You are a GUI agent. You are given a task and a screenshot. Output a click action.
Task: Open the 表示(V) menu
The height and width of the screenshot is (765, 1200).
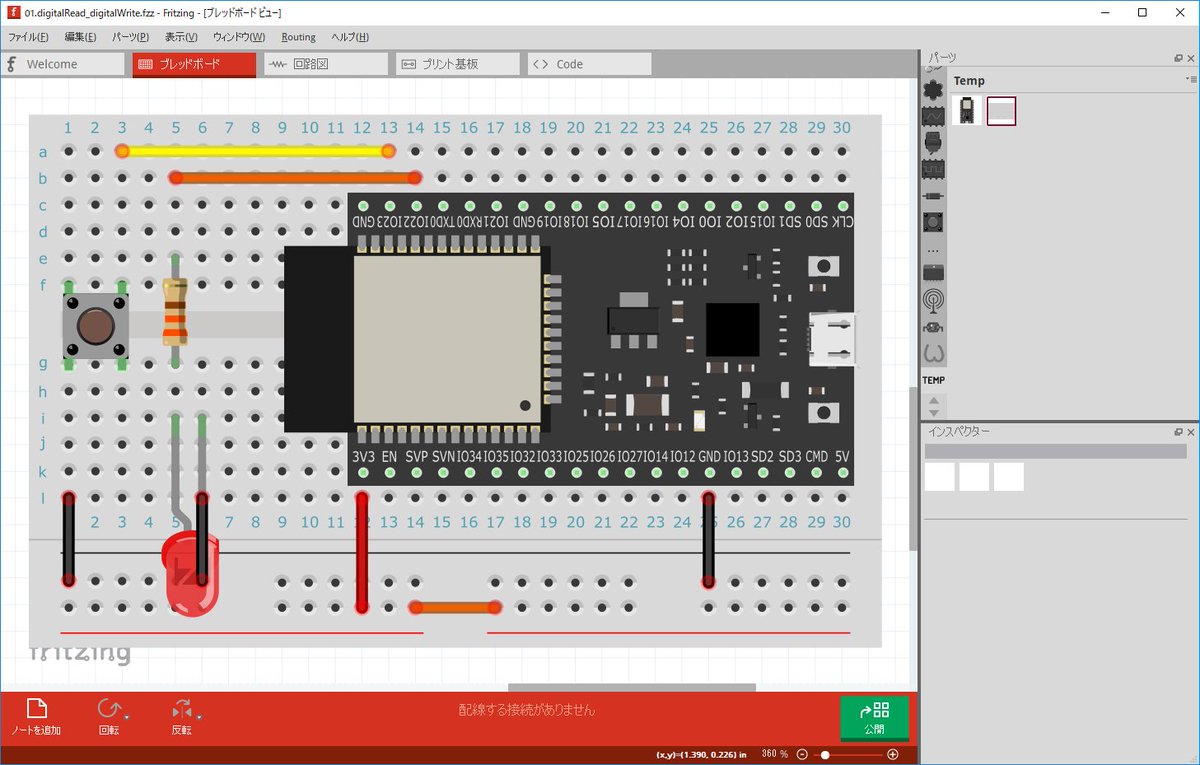(x=181, y=37)
